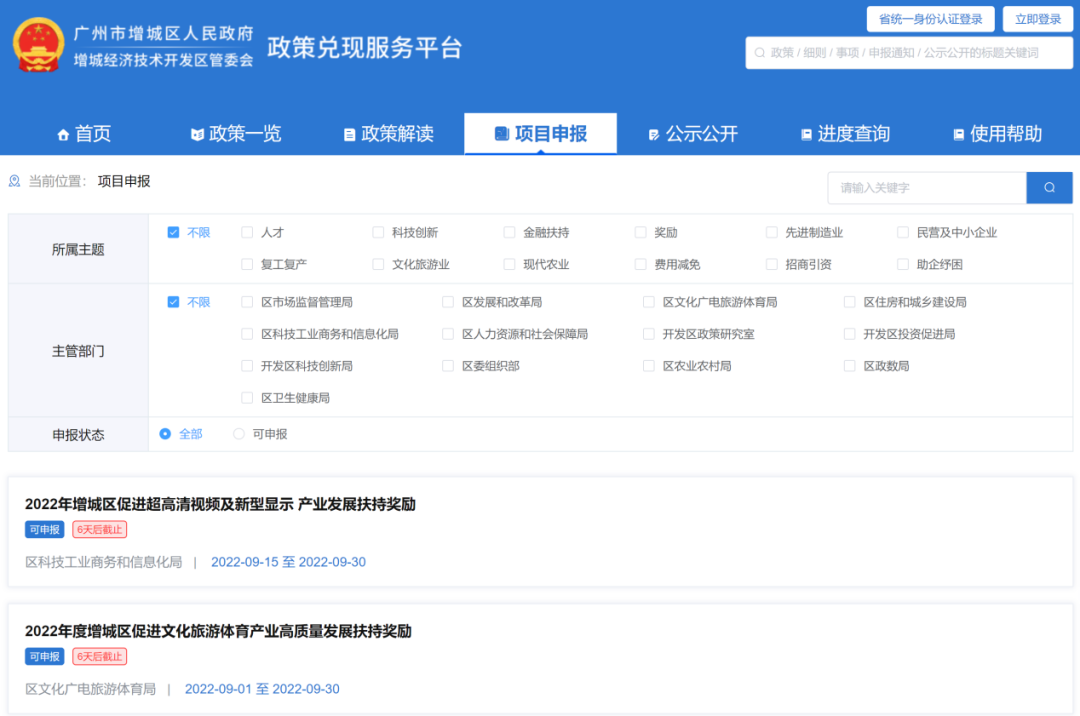Click the icon beside 使用帮助
The image size is (1080, 716).
pos(958,135)
